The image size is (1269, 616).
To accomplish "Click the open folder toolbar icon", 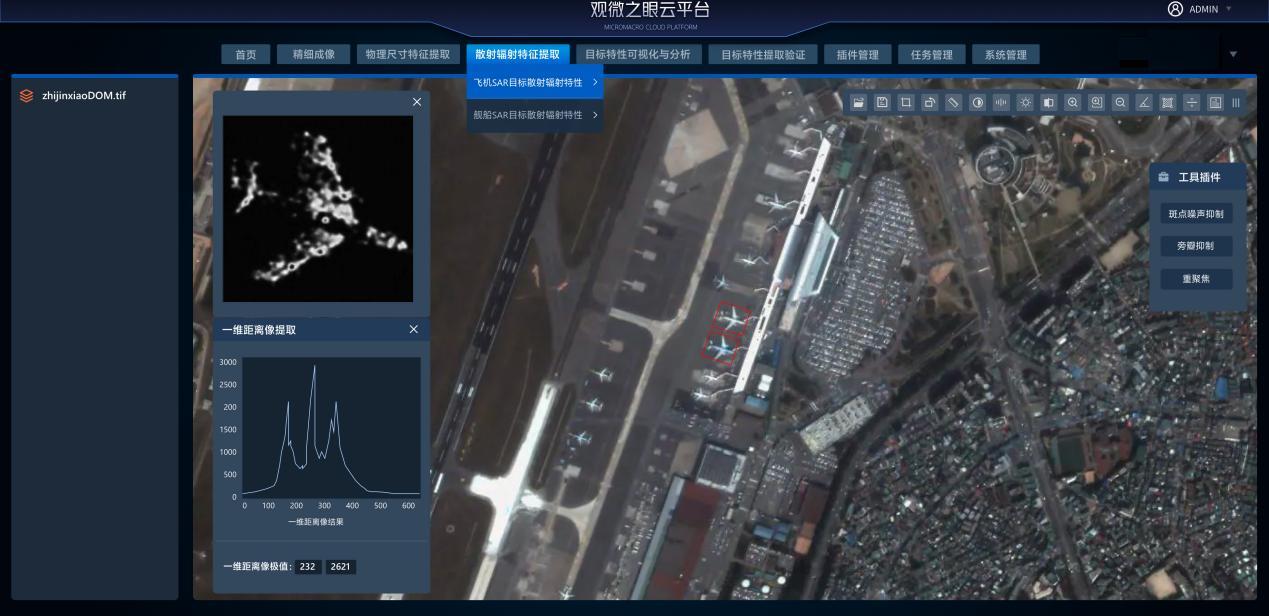I will click(x=858, y=102).
